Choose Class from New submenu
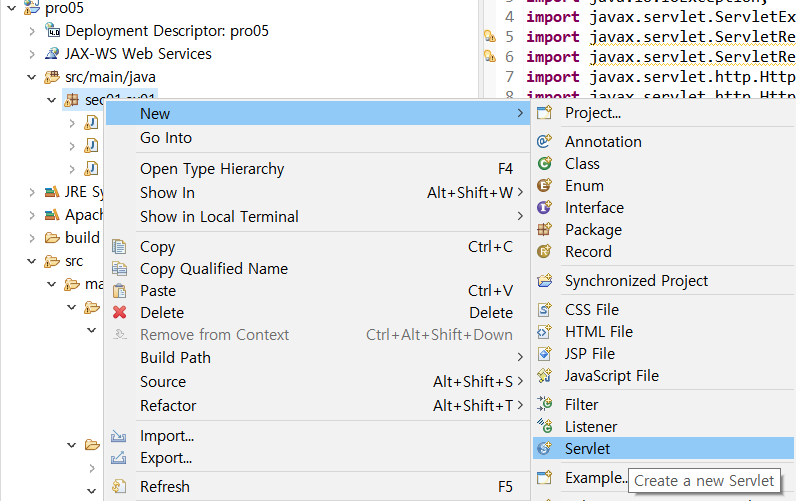 [x=663, y=163]
